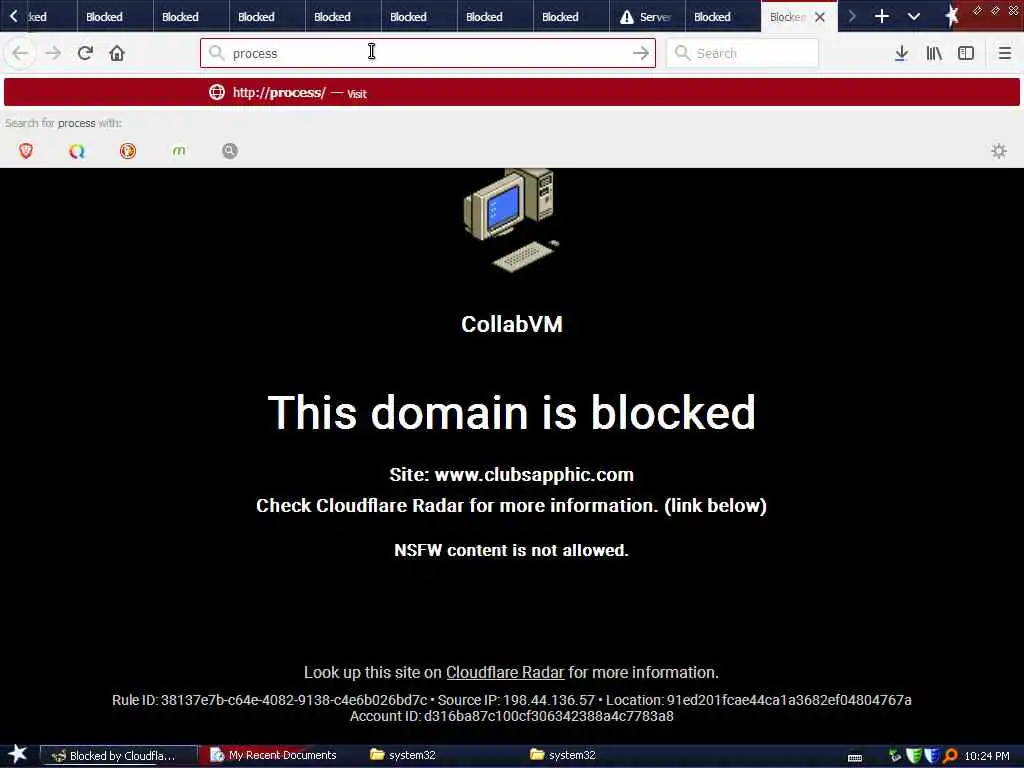The height and width of the screenshot is (768, 1024).
Task: Go to the browser home page
Action: pyautogui.click(x=117, y=53)
